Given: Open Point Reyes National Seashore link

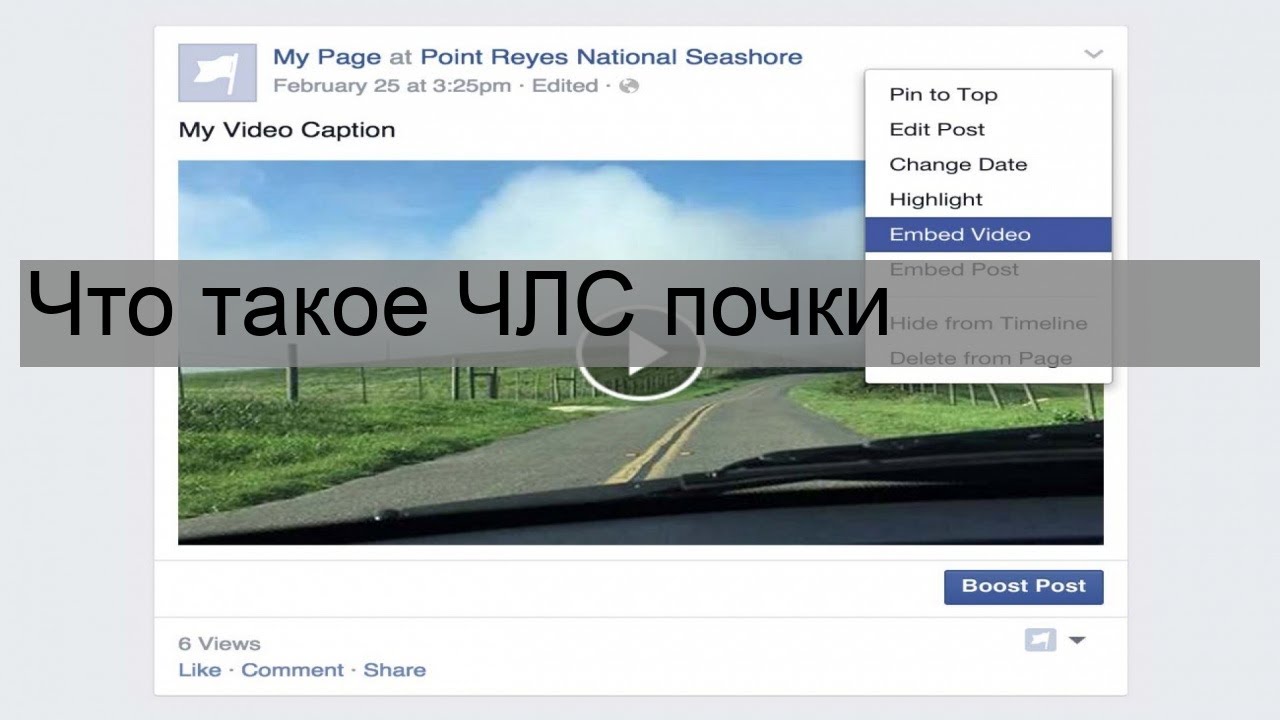Looking at the screenshot, I should point(611,57).
